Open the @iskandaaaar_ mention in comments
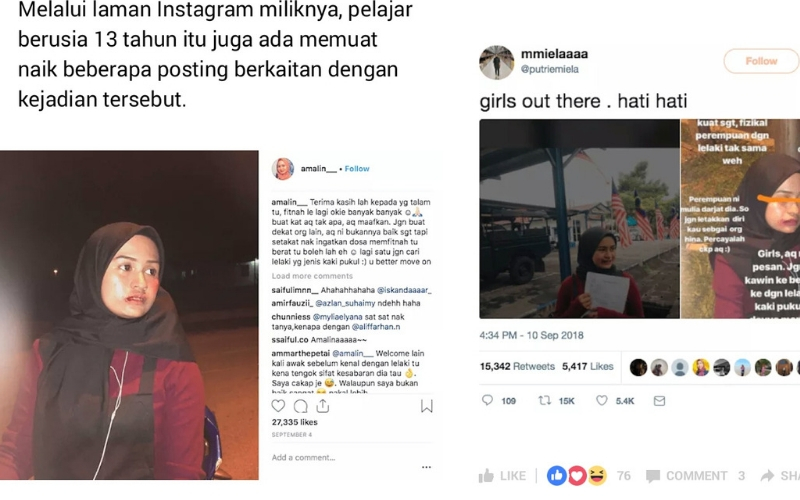The height and width of the screenshot is (500, 800). click(404, 290)
